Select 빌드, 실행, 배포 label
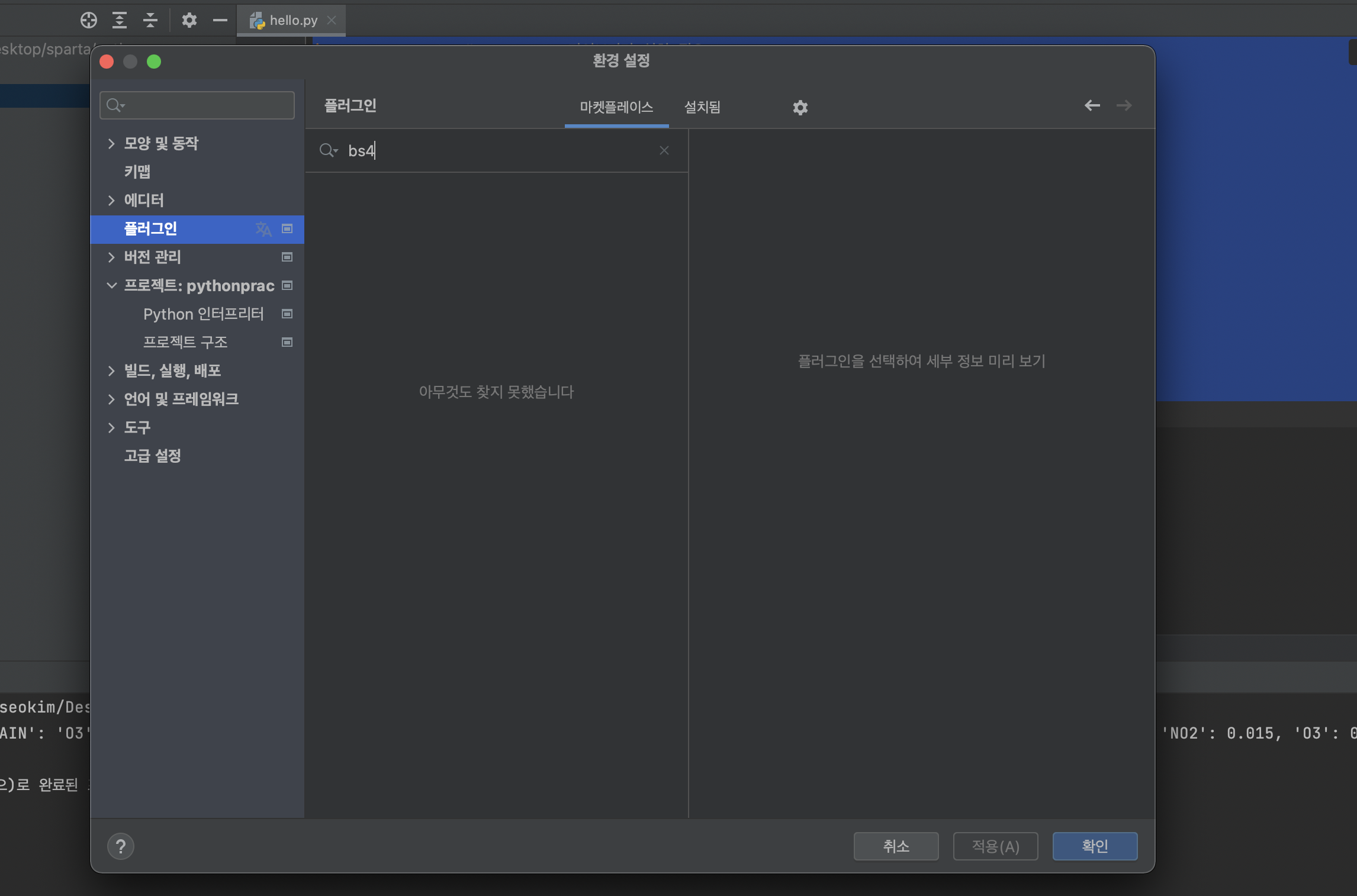 pos(172,370)
